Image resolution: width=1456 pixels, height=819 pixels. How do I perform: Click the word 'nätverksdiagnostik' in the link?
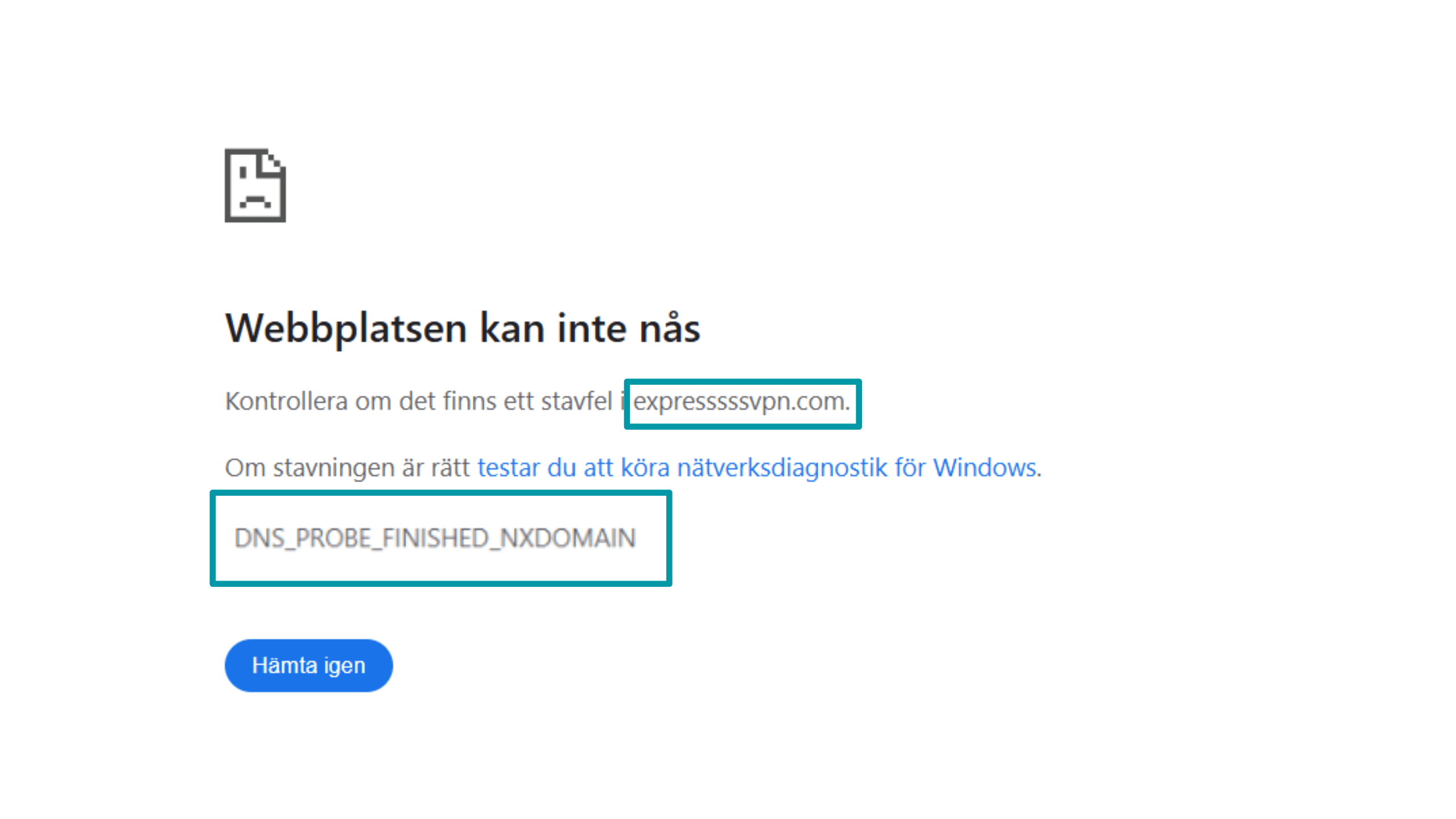tap(781, 467)
